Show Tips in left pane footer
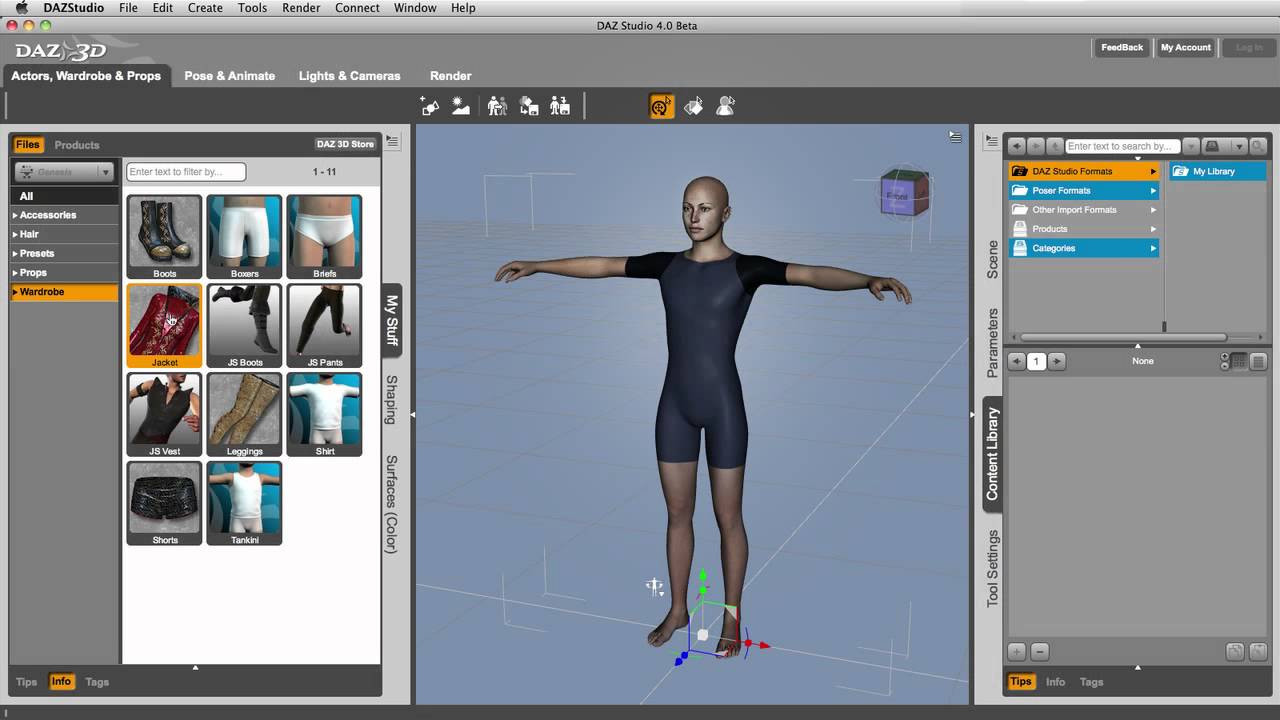Screen dimensions: 1280x720 point(27,682)
